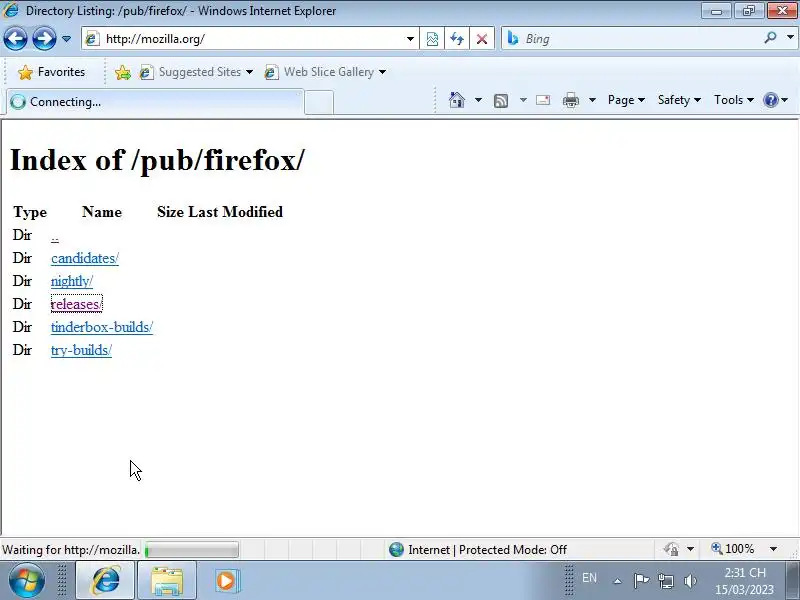Click the RSS feeds icon

coord(501,101)
